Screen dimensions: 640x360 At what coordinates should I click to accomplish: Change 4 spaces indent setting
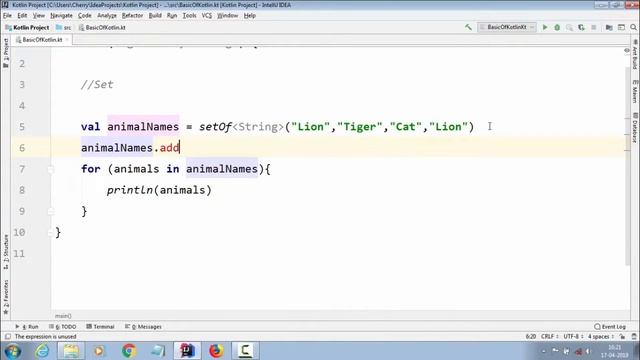coord(601,337)
